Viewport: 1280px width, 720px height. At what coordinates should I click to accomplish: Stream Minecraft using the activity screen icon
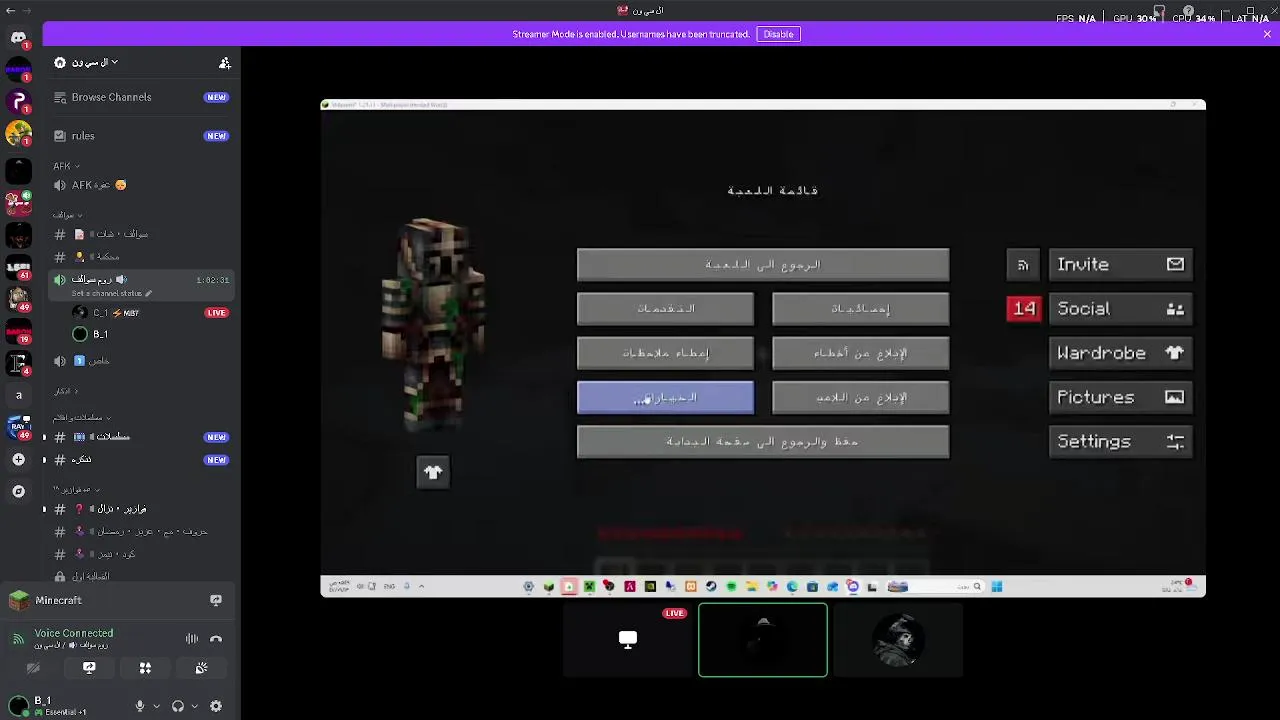click(x=215, y=600)
